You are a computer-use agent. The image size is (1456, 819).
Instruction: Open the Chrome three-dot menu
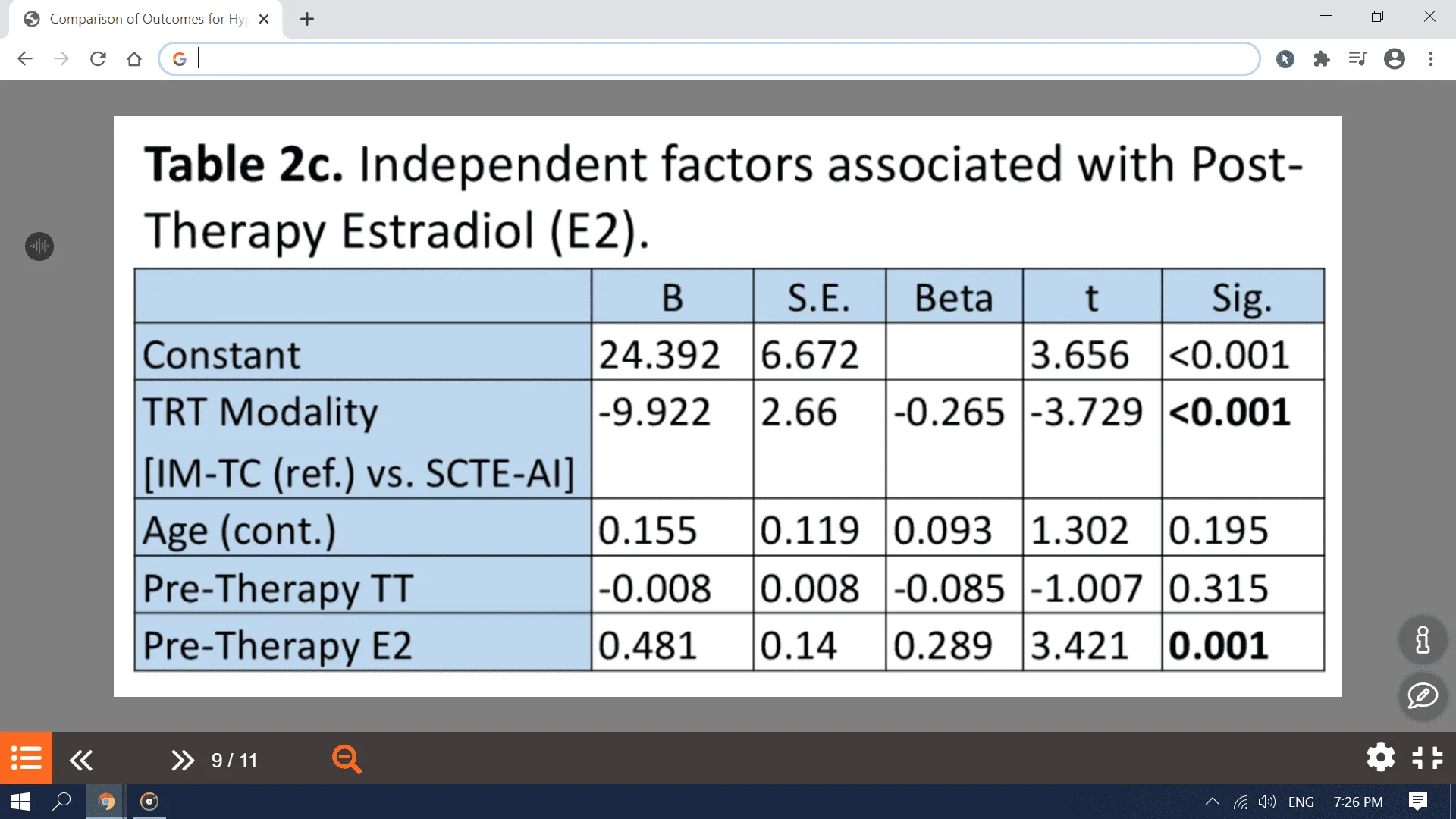coord(1431,58)
